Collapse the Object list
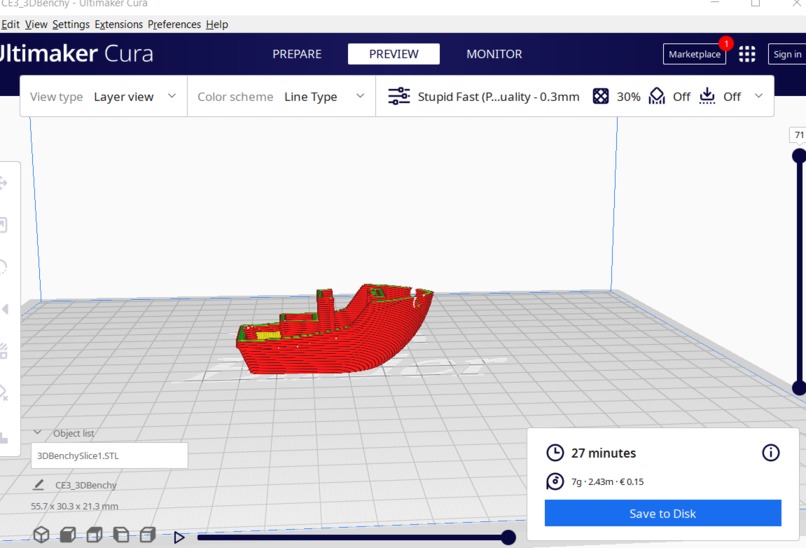Screen dimensions: 806x548 (38, 433)
